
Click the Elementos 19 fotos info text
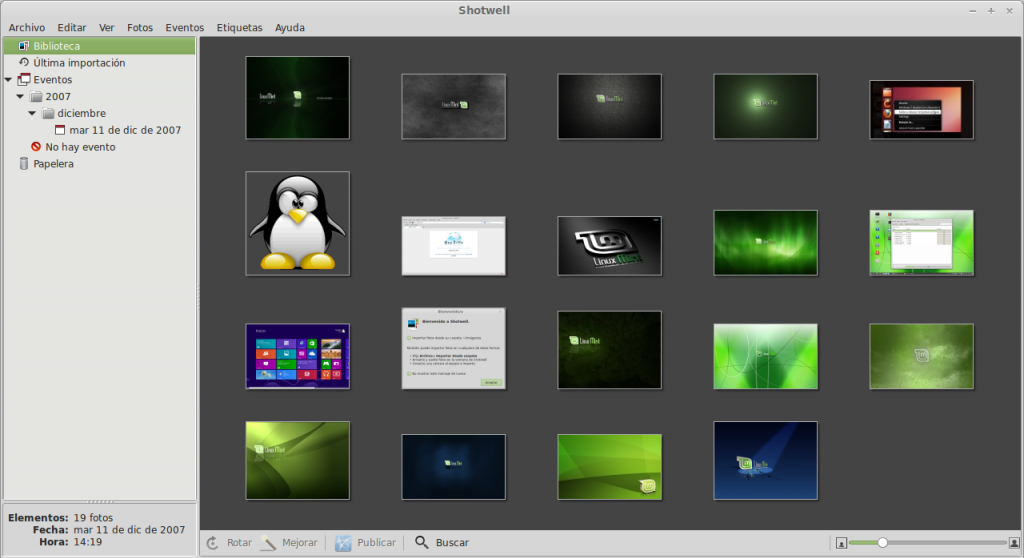61,517
